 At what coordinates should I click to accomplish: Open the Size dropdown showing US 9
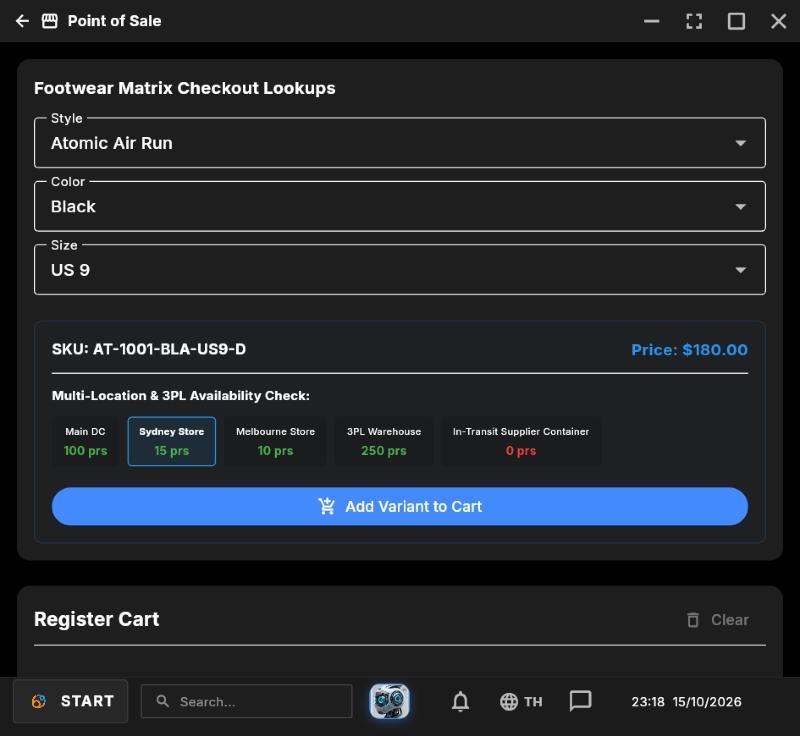[x=399, y=270]
